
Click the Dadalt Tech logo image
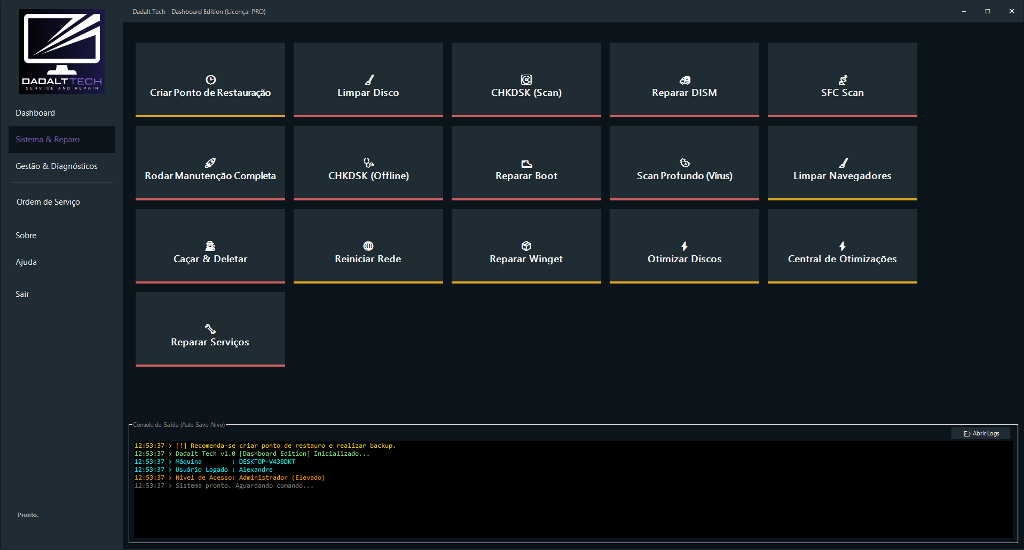[x=62, y=52]
